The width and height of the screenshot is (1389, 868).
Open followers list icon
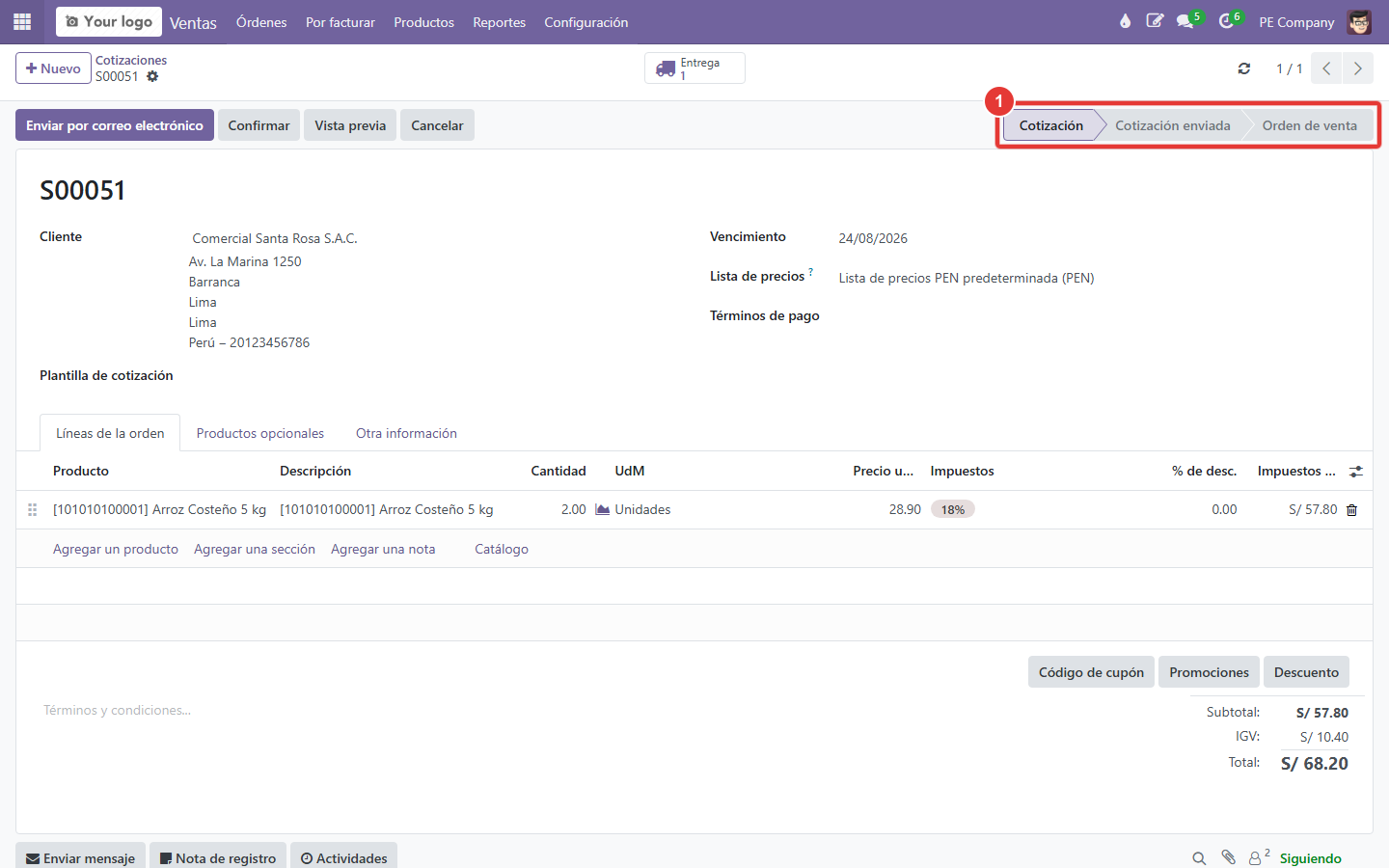pyautogui.click(x=1258, y=857)
